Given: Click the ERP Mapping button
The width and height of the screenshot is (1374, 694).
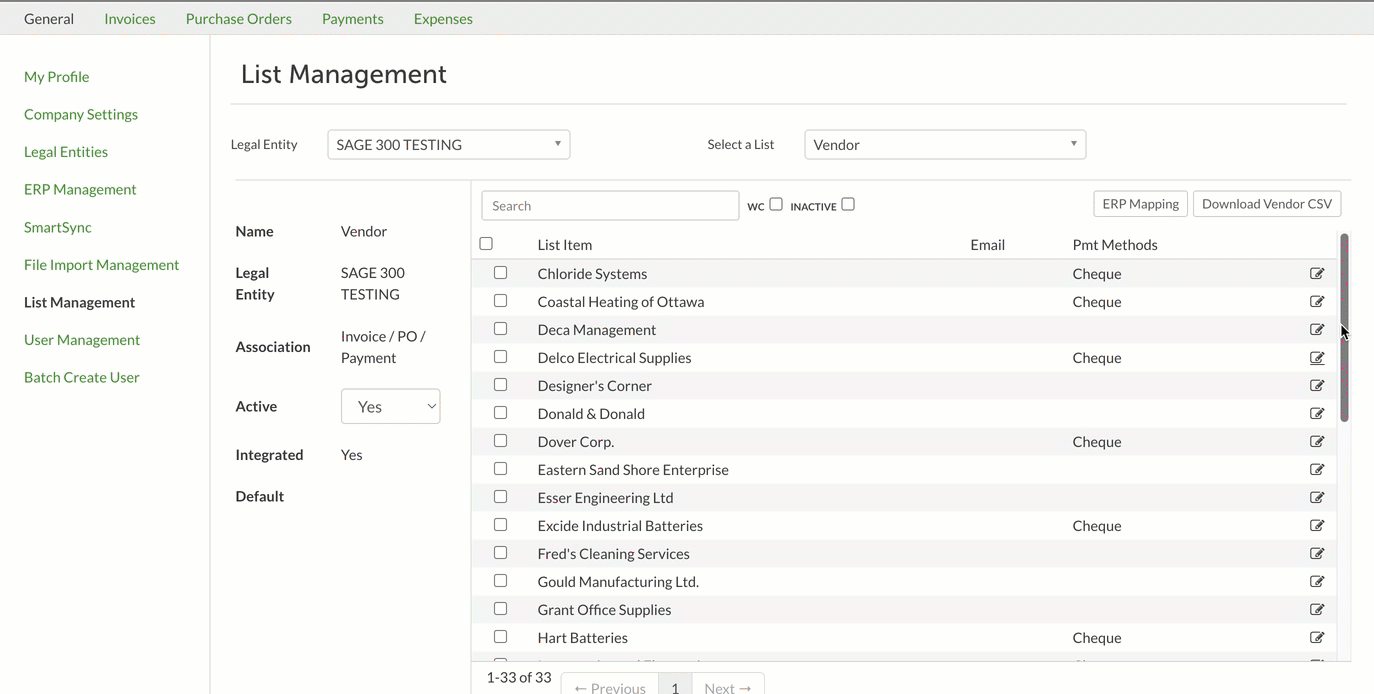Looking at the screenshot, I should pyautogui.click(x=1141, y=203).
